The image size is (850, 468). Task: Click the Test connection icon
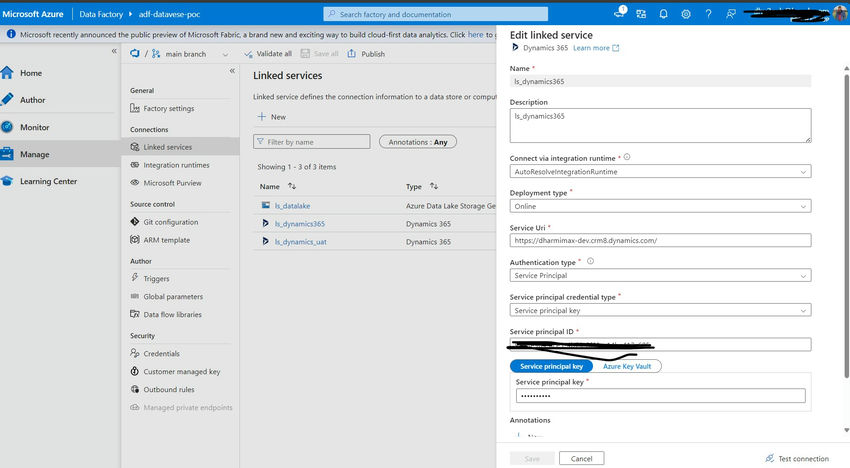click(x=769, y=458)
